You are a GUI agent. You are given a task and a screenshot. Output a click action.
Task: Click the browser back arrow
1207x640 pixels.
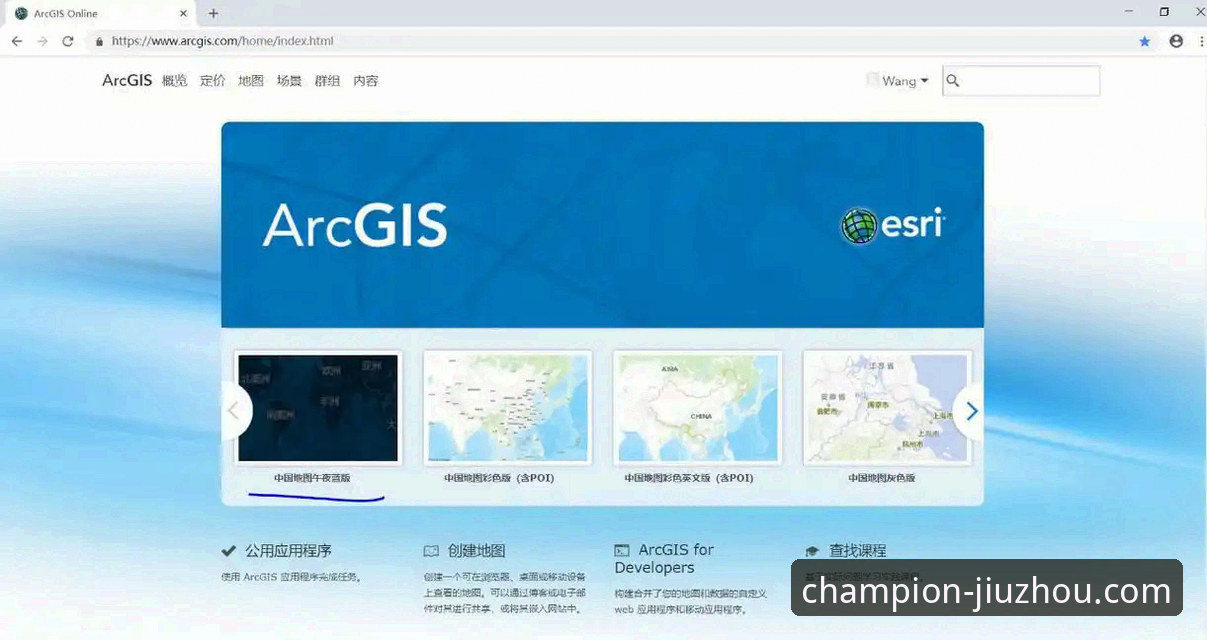coord(17,41)
